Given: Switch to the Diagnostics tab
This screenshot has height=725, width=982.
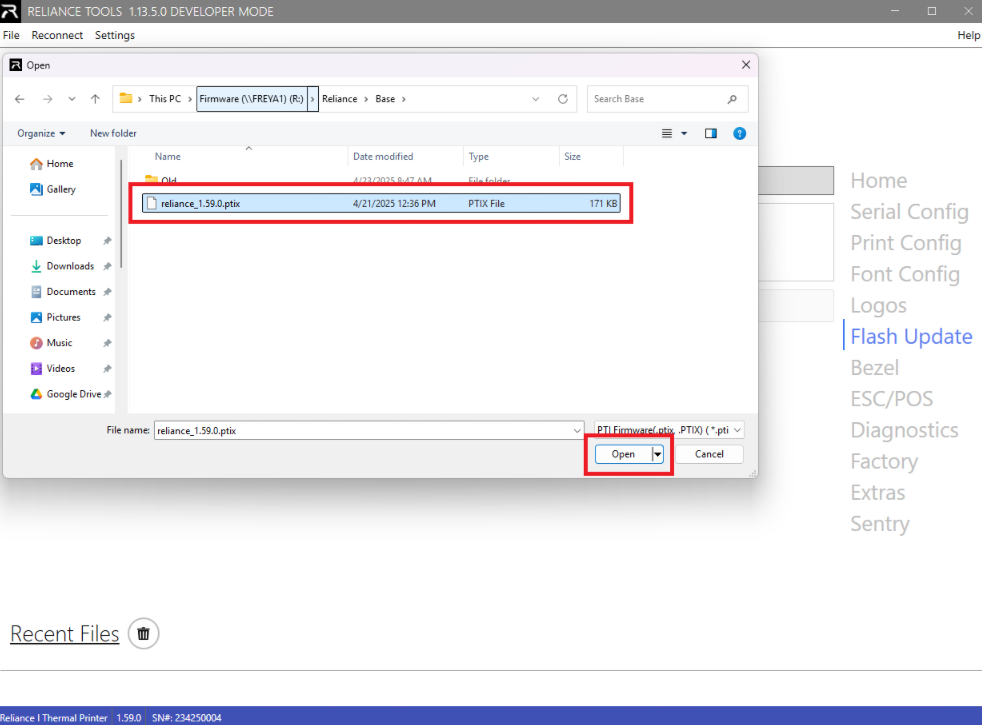Looking at the screenshot, I should tap(904, 430).
